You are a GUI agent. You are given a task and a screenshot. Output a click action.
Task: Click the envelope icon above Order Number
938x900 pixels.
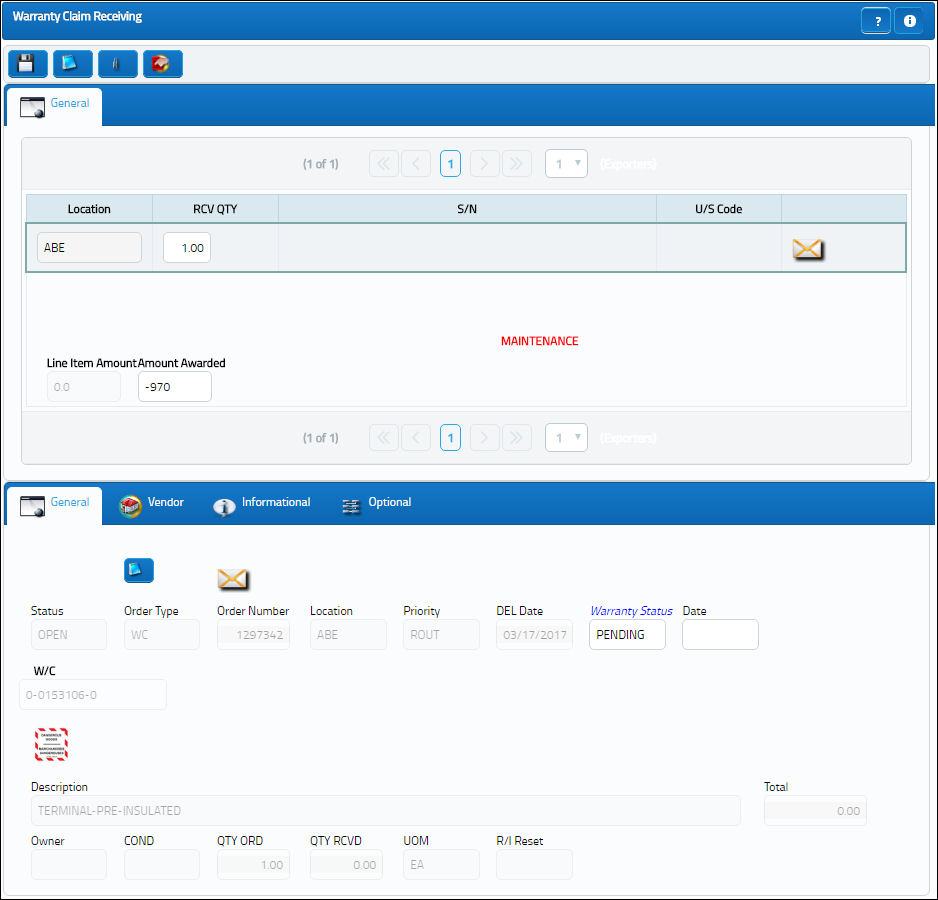pyautogui.click(x=232, y=579)
